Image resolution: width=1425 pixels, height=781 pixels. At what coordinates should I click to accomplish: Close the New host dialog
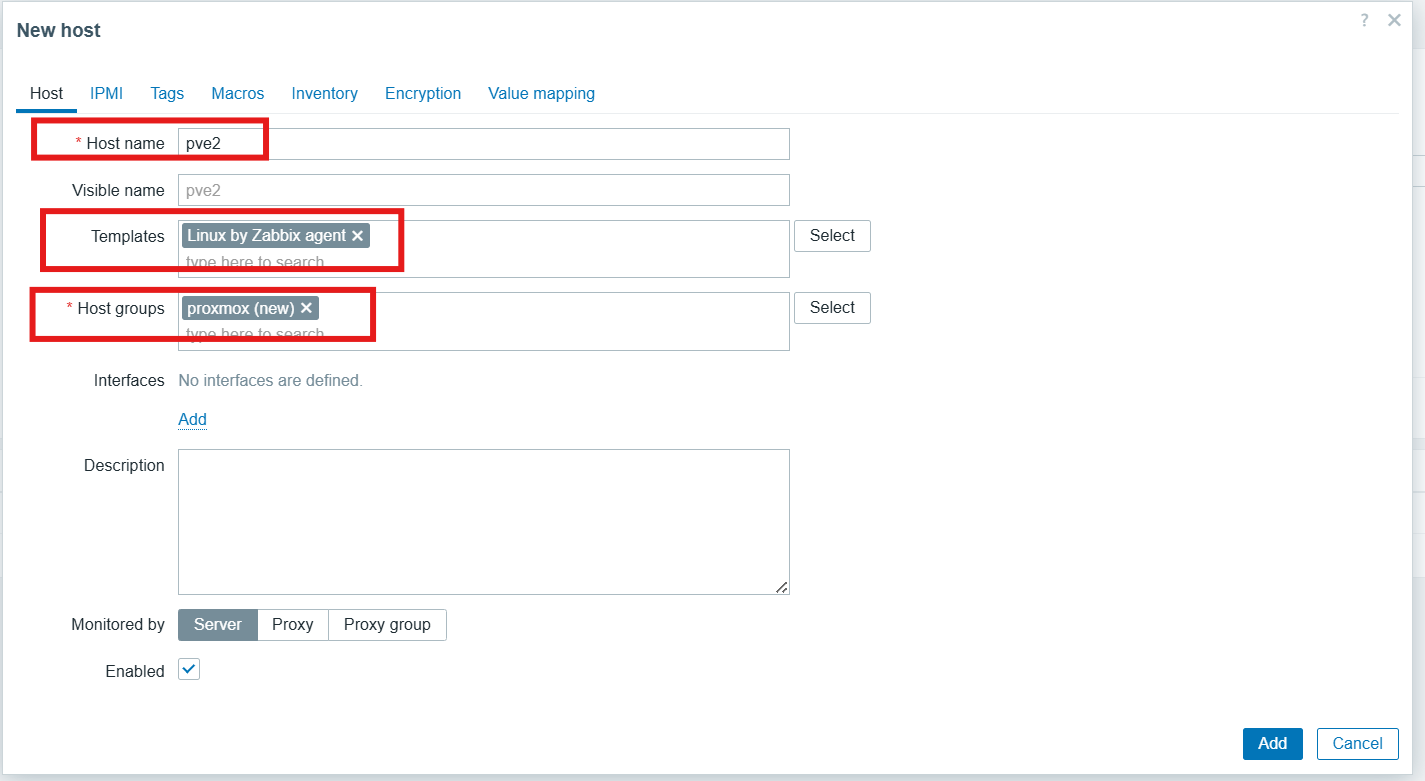1394,20
